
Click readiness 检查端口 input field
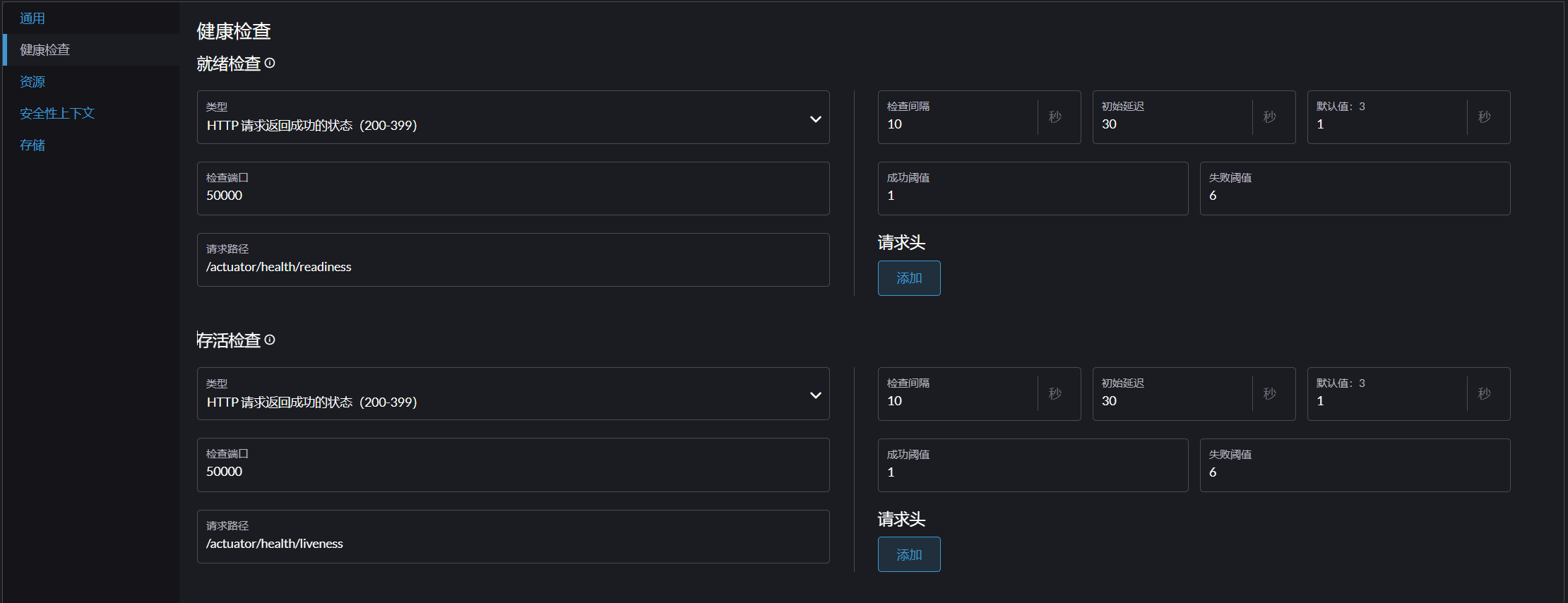513,196
